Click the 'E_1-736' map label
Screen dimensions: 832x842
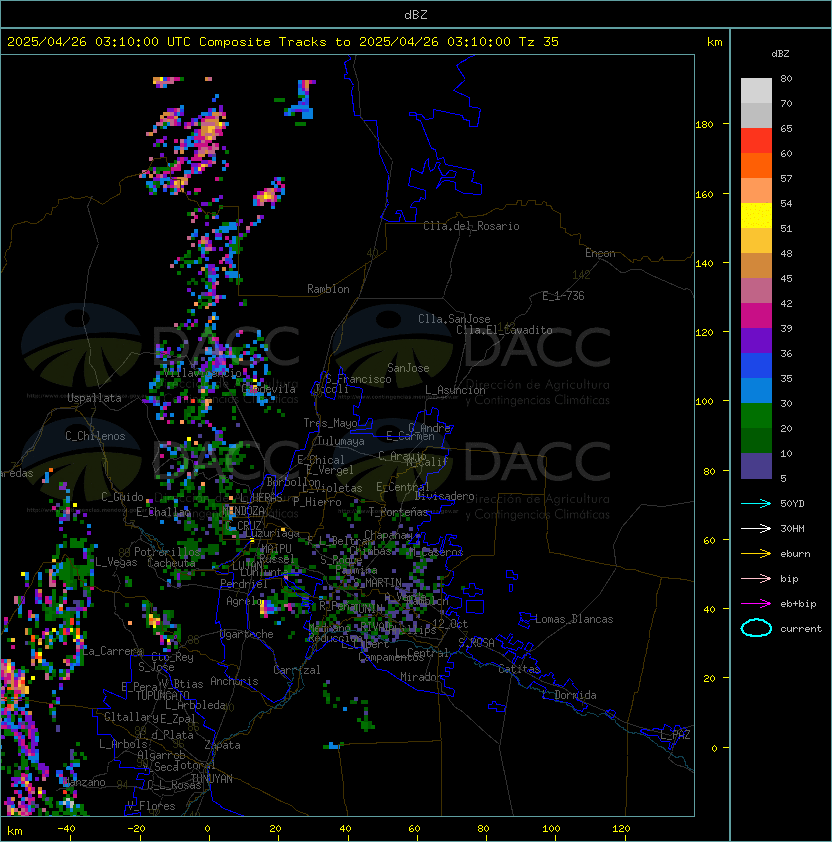(563, 296)
